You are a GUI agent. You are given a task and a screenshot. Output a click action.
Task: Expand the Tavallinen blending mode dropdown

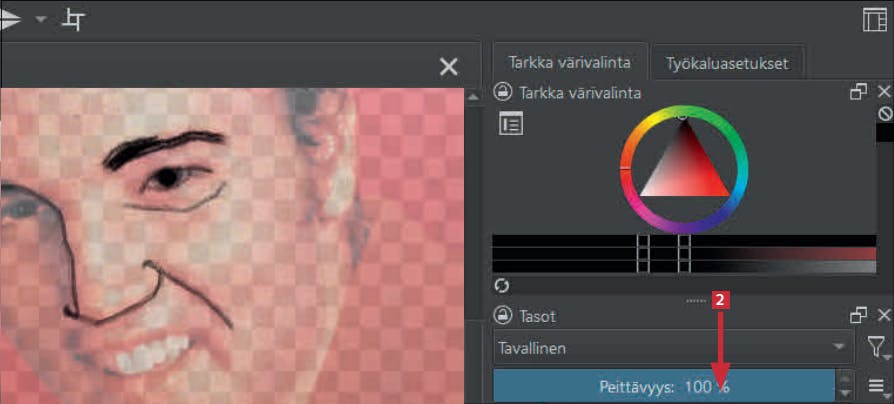click(674, 346)
